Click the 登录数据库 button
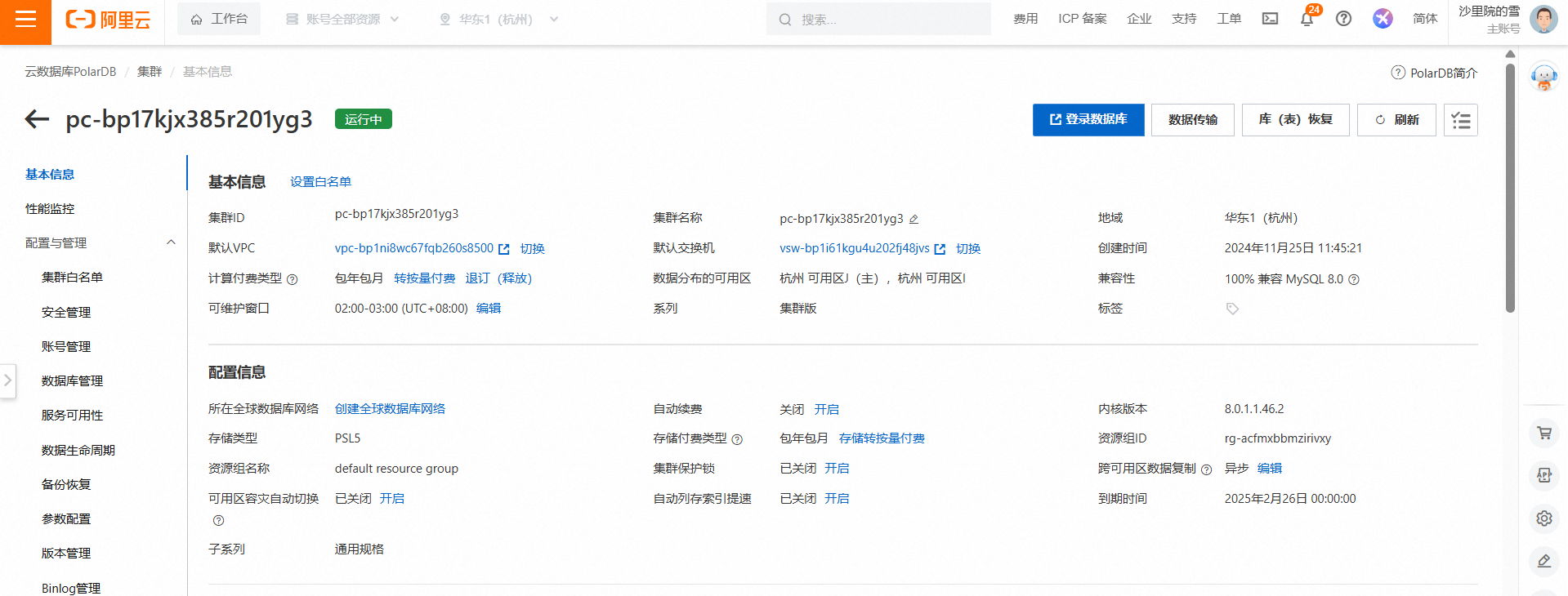The image size is (1568, 596). 1088,120
